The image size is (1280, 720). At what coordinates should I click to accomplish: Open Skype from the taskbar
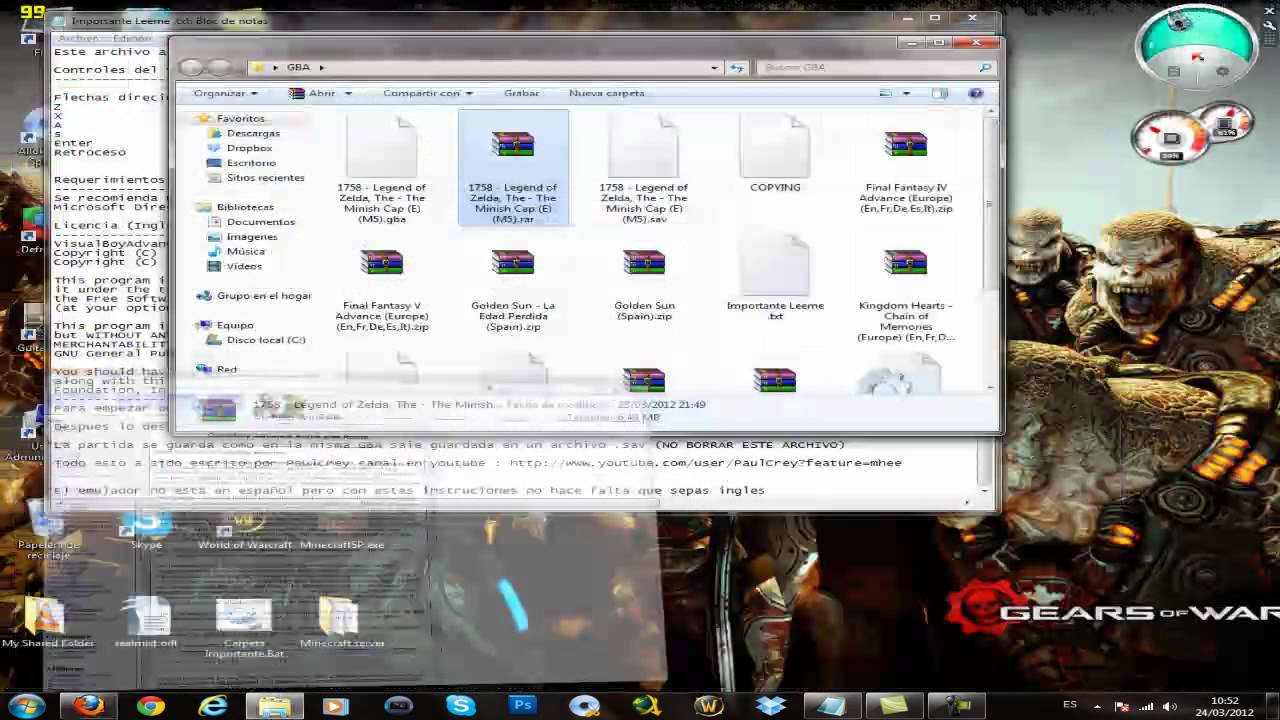pyautogui.click(x=461, y=706)
